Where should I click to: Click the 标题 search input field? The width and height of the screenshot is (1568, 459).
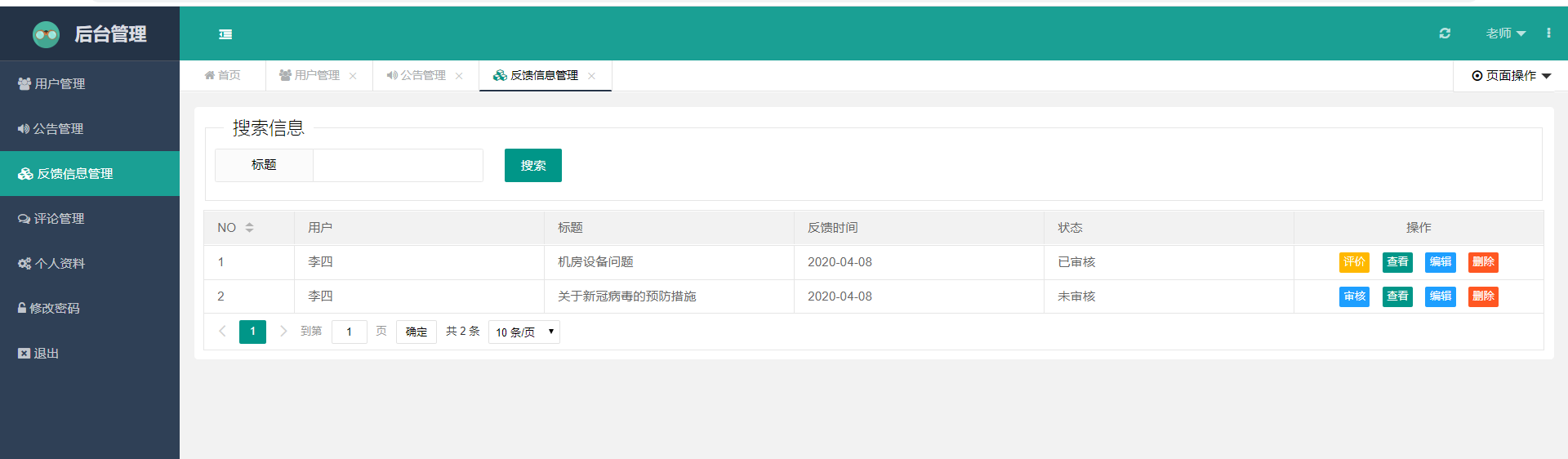(x=398, y=165)
